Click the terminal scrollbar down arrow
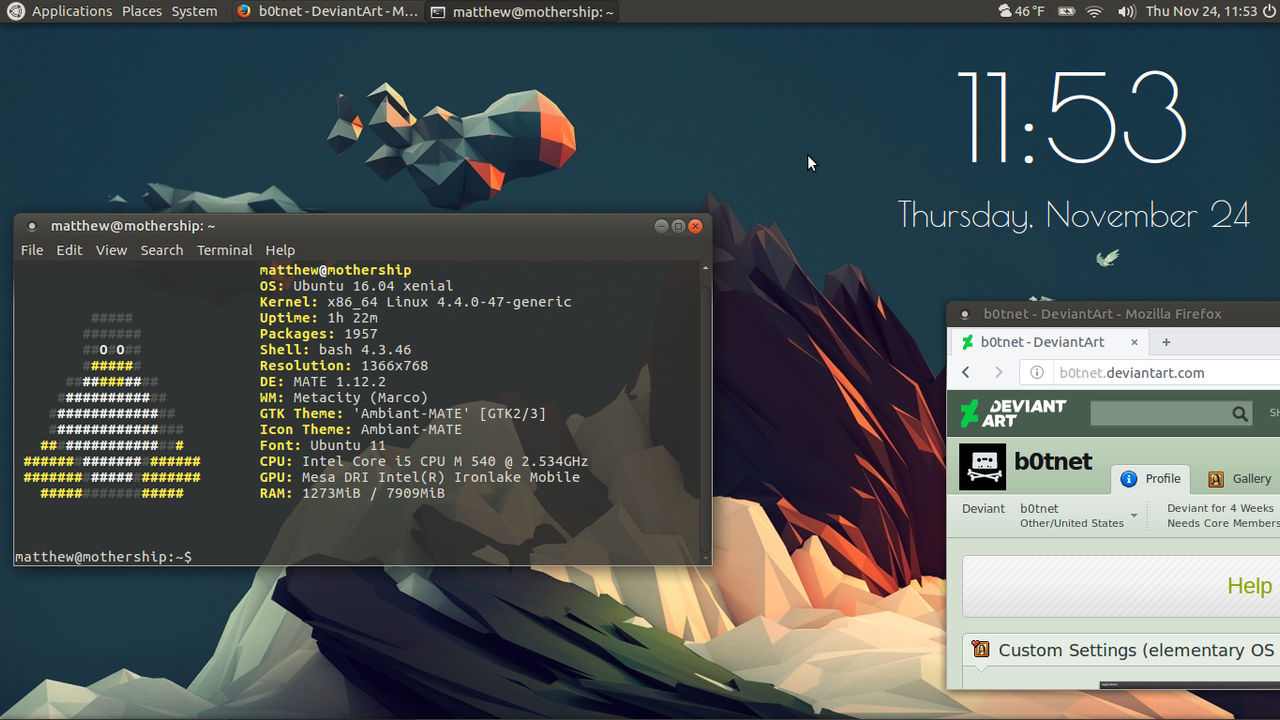This screenshot has height=720, width=1280. click(x=706, y=558)
